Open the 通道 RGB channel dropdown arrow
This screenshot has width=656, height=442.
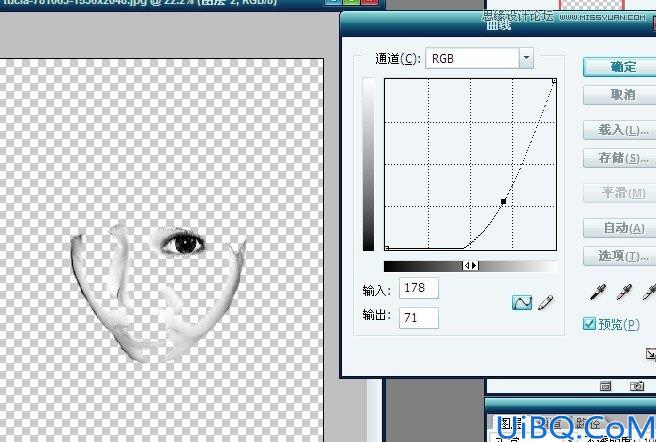pyautogui.click(x=526, y=58)
